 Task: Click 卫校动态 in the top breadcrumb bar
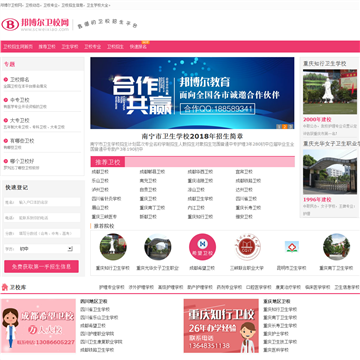[33, 5]
